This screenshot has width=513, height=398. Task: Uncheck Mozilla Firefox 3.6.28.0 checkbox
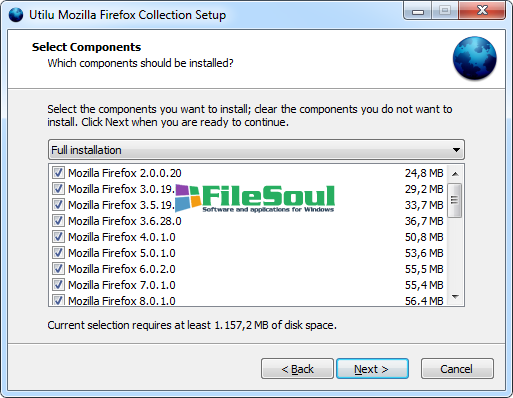point(58,221)
